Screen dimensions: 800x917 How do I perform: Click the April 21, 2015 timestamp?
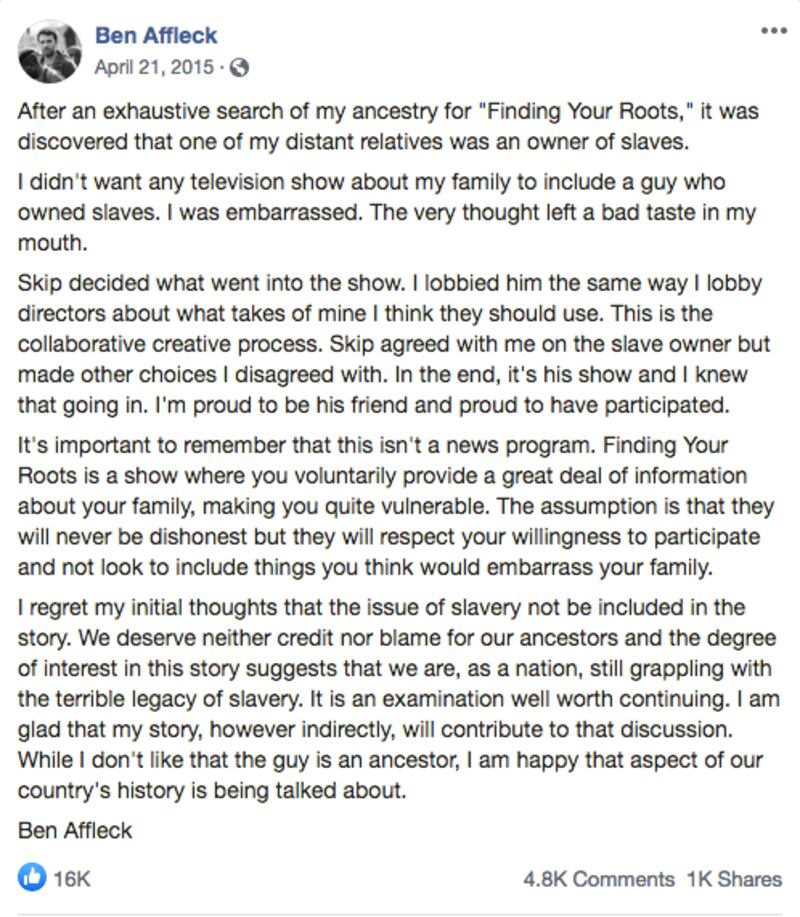pyautogui.click(x=154, y=68)
